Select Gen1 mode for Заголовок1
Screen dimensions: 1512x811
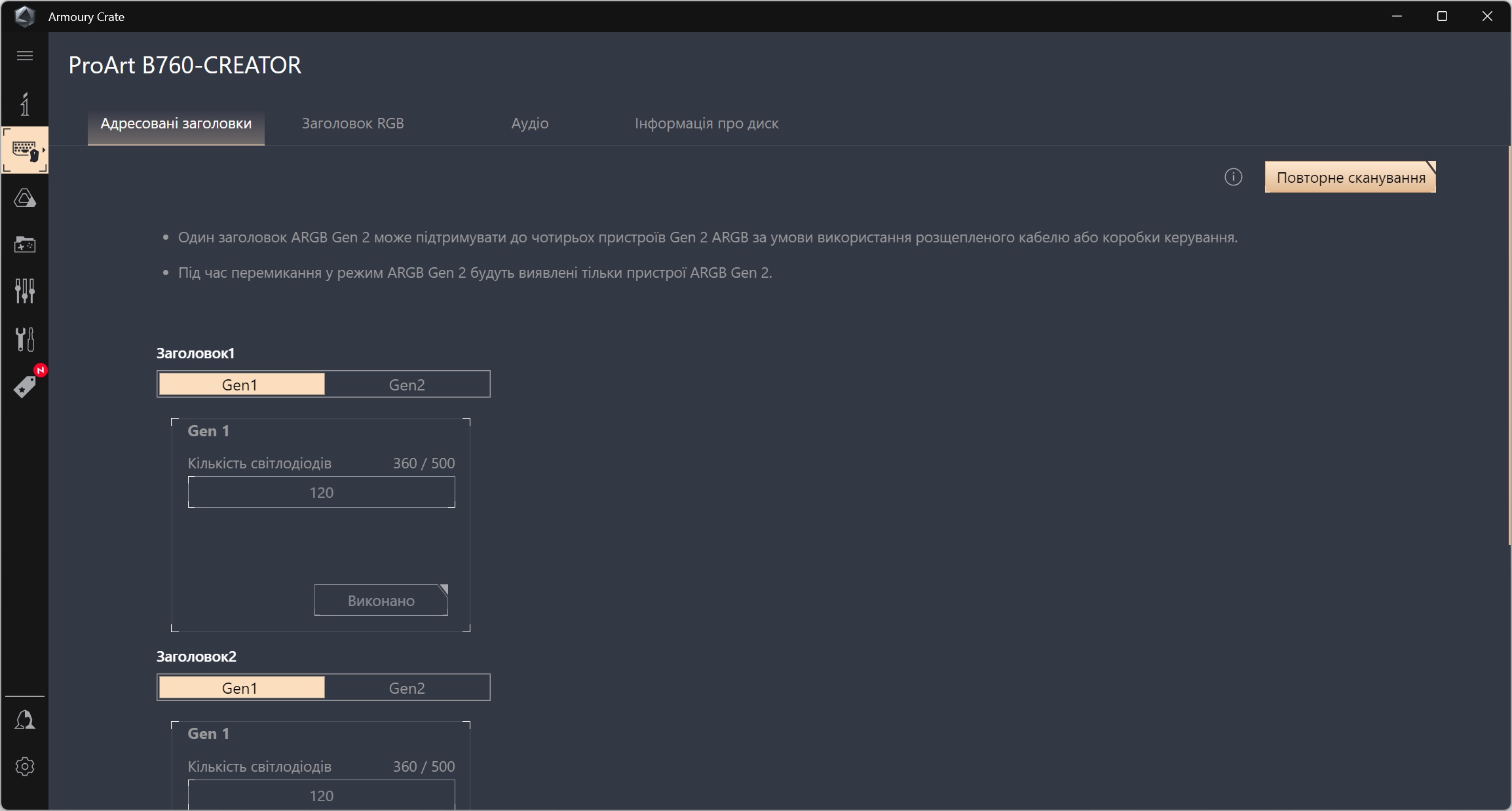[x=241, y=385]
